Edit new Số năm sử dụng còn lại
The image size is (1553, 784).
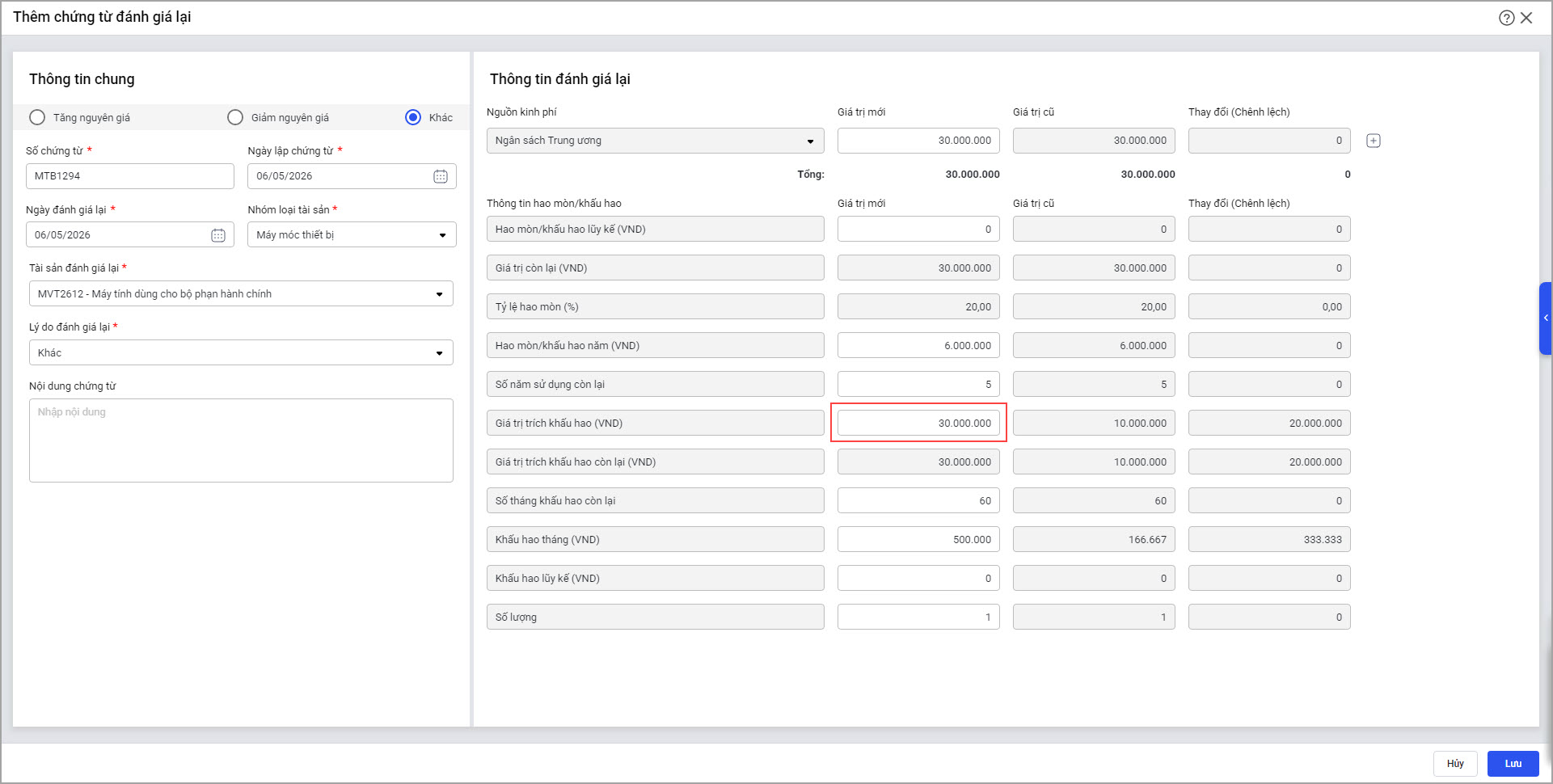click(918, 384)
